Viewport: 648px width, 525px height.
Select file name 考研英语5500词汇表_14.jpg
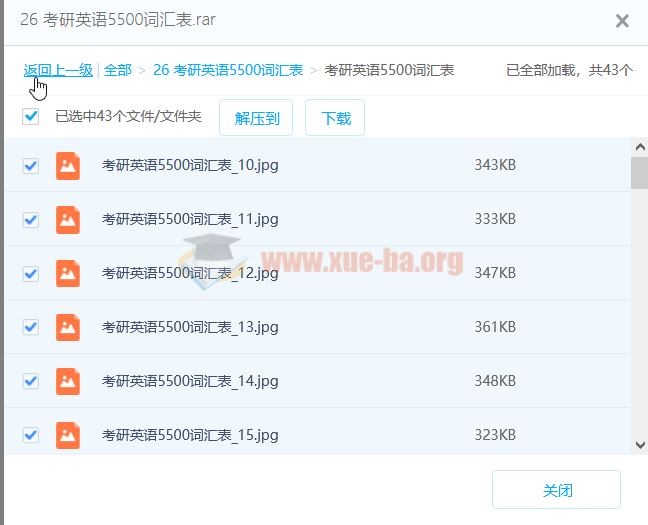pos(190,381)
